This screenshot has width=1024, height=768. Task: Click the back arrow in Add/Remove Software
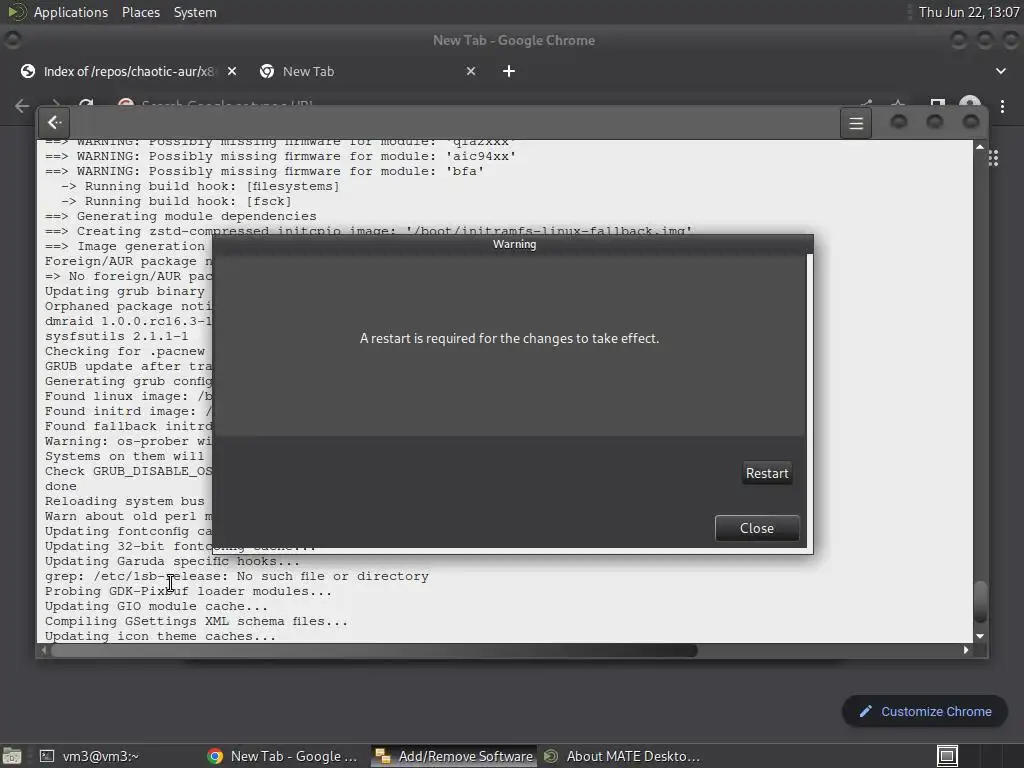point(55,122)
